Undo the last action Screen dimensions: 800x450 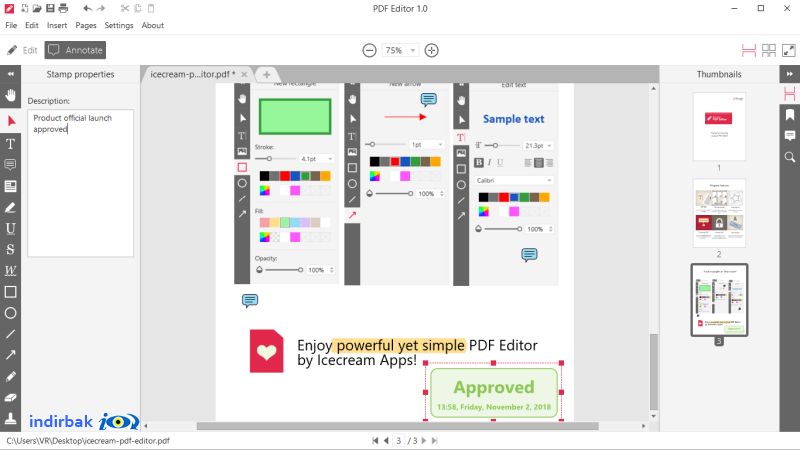[88, 9]
